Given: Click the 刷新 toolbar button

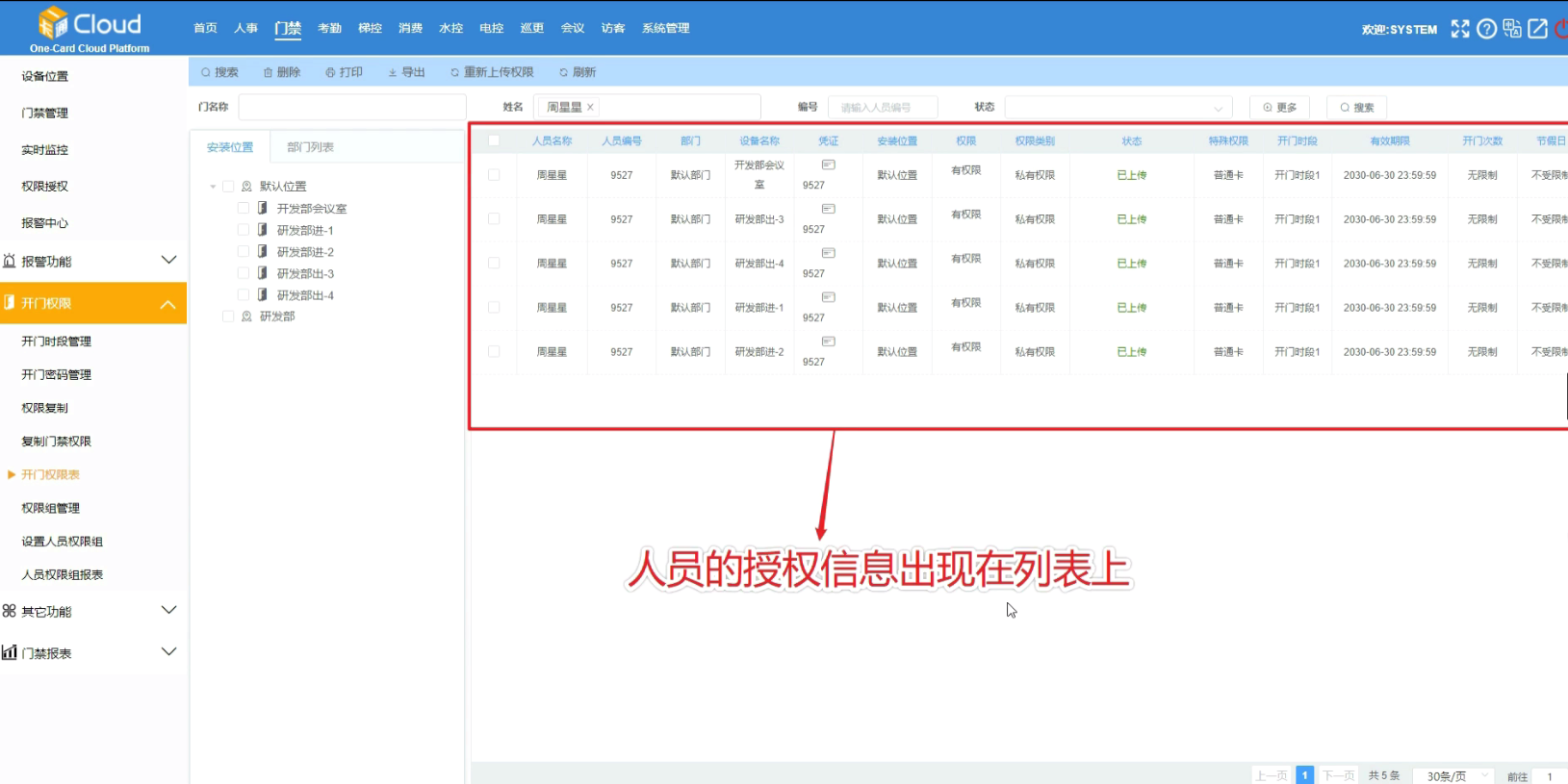Looking at the screenshot, I should click(x=578, y=72).
